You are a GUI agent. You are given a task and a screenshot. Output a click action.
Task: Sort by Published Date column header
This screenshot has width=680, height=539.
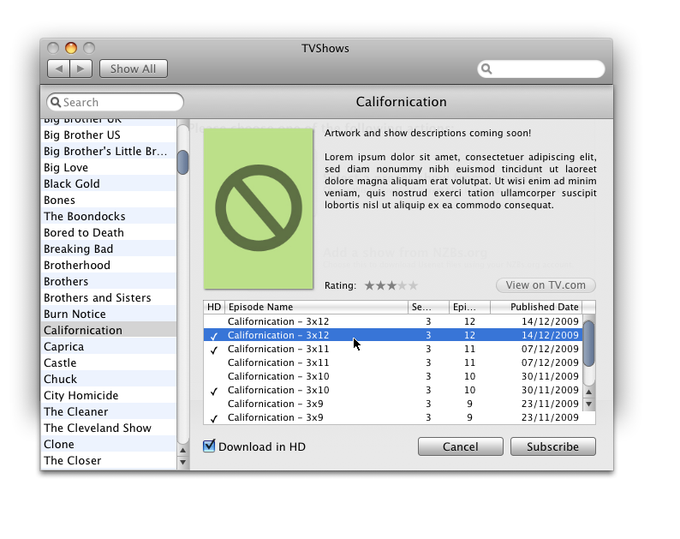(536, 307)
